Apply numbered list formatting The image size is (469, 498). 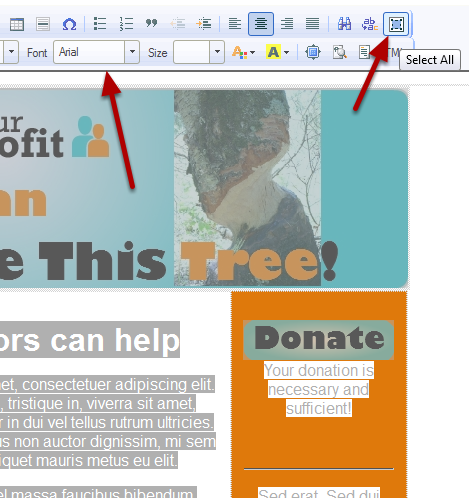(126, 24)
